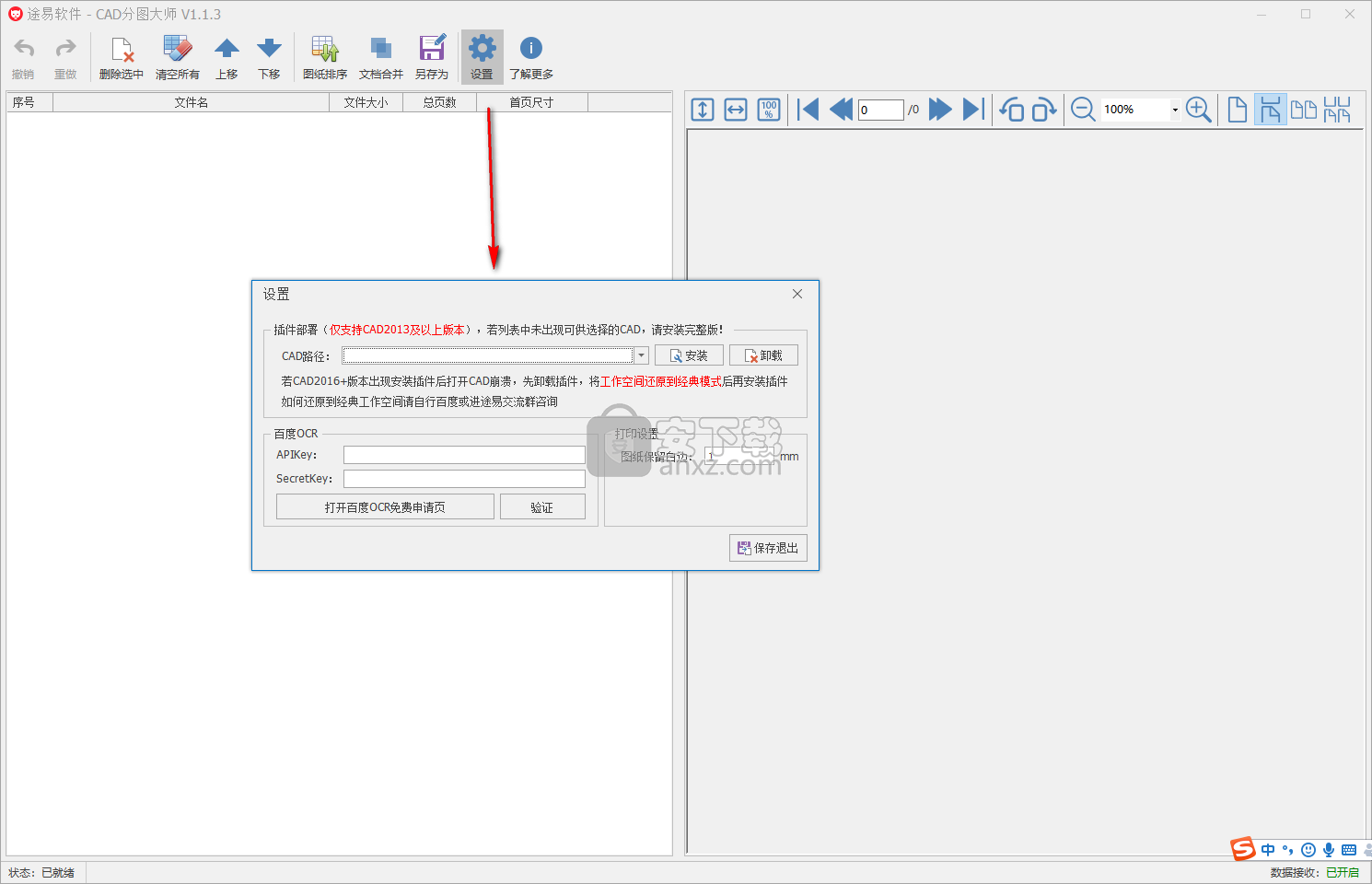Click the 总页数 column header
This screenshot has height=884, width=1372.
pyautogui.click(x=440, y=102)
